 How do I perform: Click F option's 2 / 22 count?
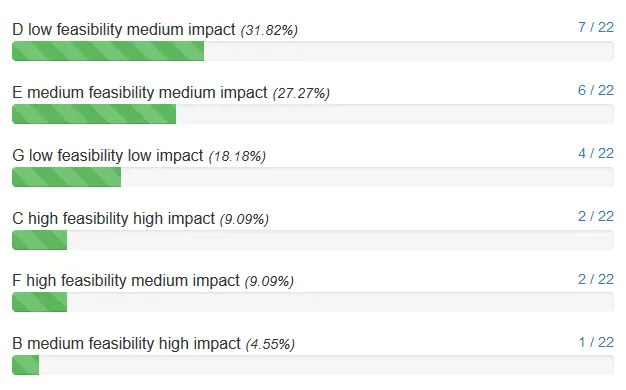(596, 279)
